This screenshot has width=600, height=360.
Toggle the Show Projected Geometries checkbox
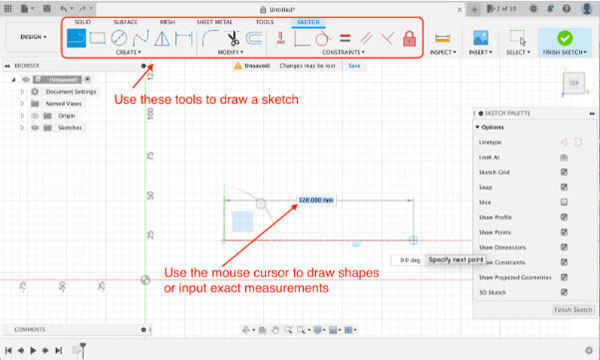point(564,277)
